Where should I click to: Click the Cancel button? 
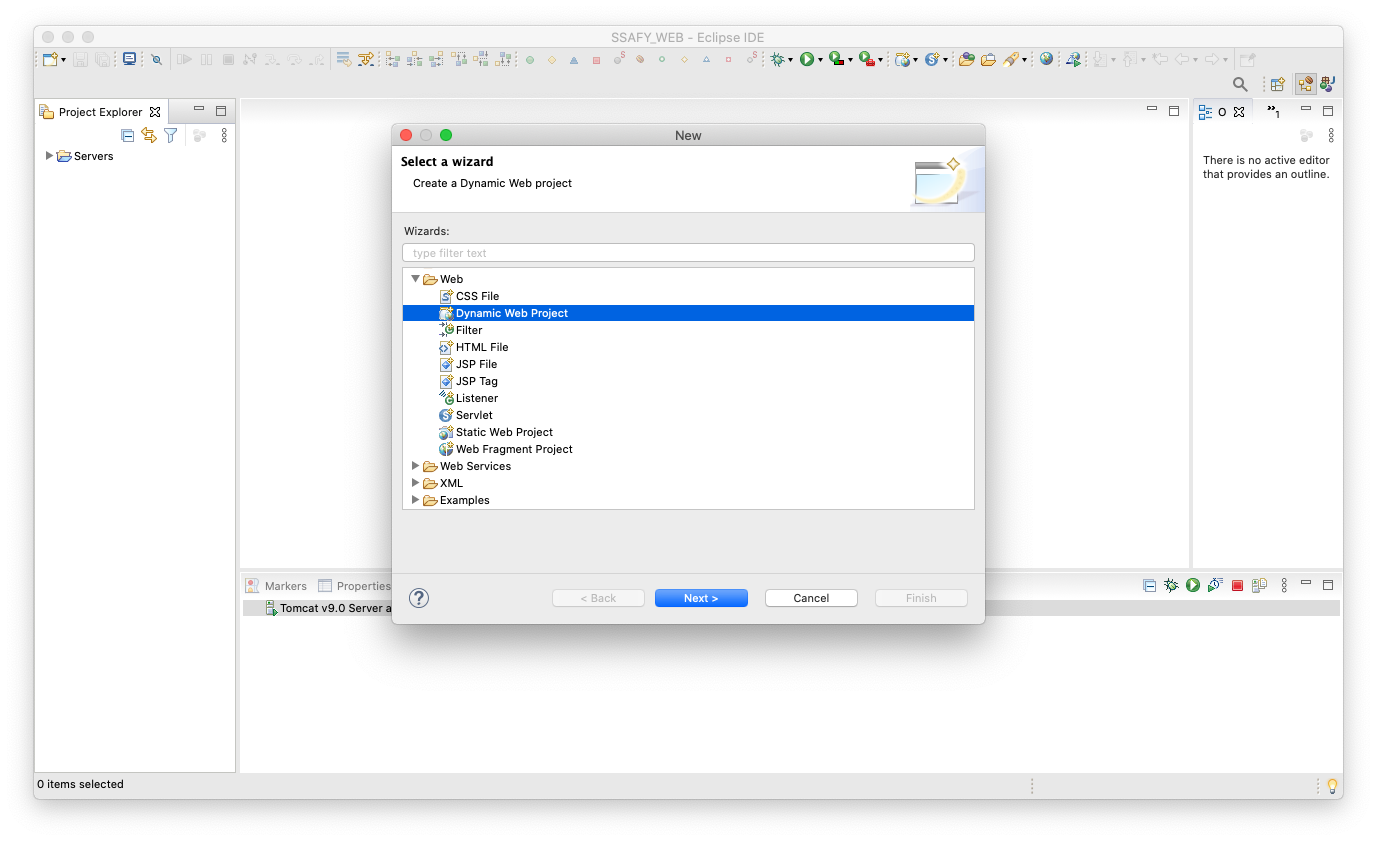pos(811,598)
